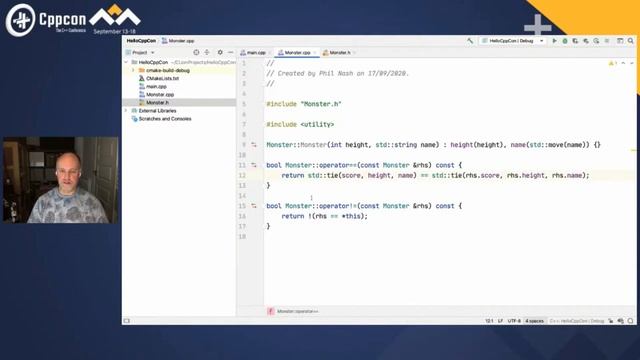Select External Libraries tree item

click(x=157, y=111)
